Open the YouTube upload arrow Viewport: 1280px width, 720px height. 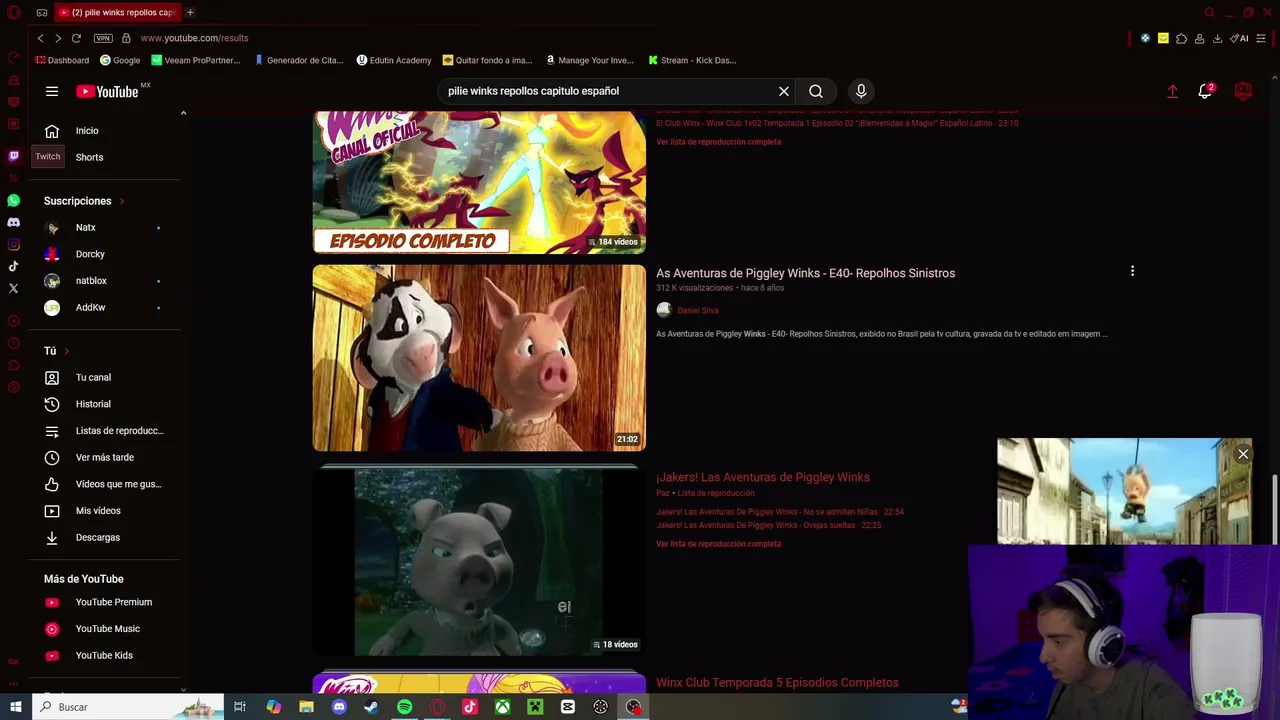(1172, 91)
